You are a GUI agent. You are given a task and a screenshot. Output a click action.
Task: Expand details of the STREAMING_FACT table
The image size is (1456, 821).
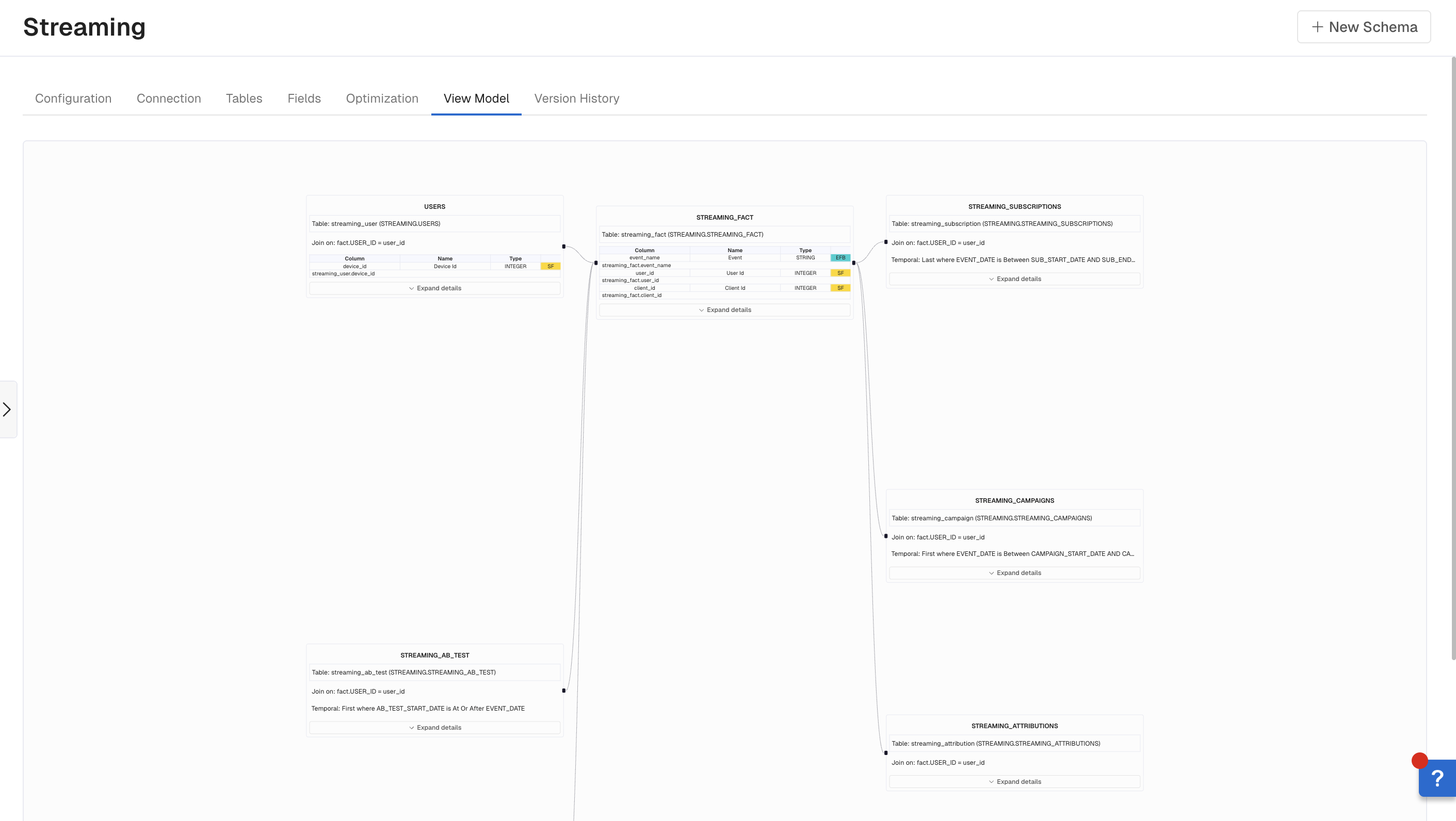click(724, 309)
